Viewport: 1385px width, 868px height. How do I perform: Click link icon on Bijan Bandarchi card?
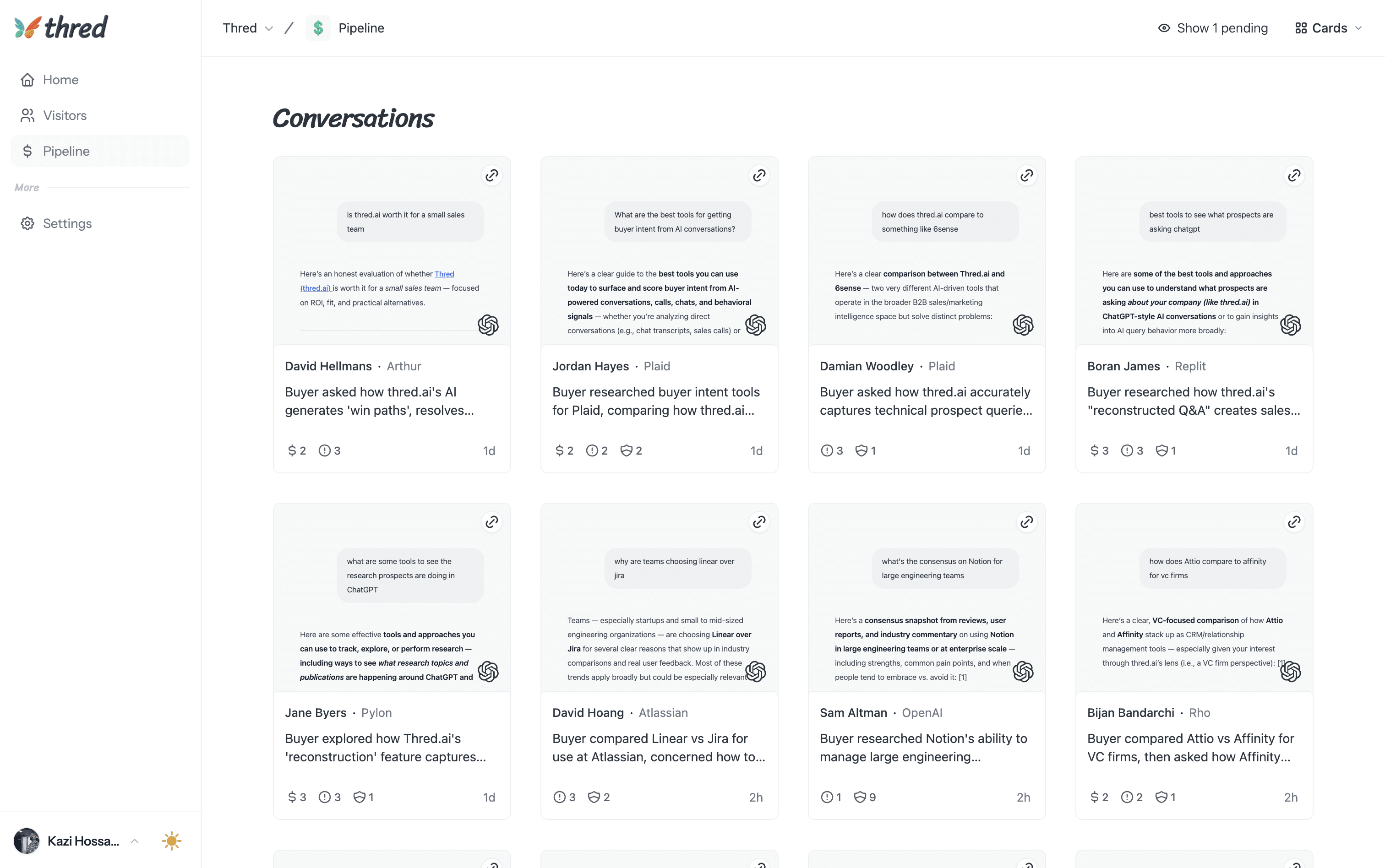click(x=1294, y=522)
